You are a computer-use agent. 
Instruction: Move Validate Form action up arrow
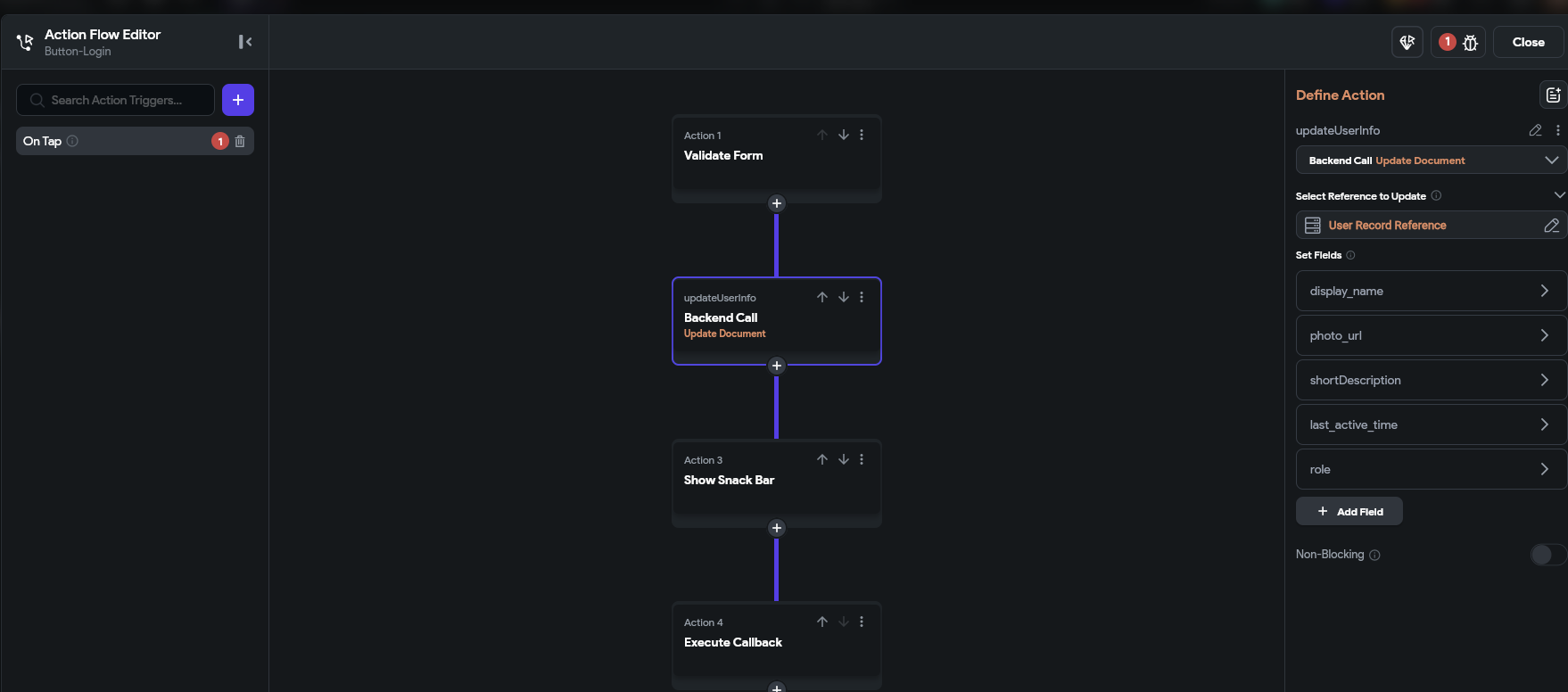coord(822,135)
